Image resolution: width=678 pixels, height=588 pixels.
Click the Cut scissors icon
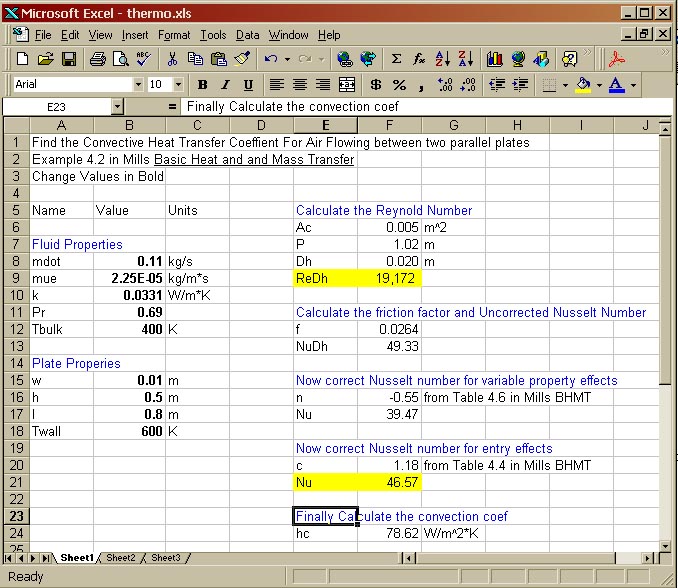click(x=172, y=60)
